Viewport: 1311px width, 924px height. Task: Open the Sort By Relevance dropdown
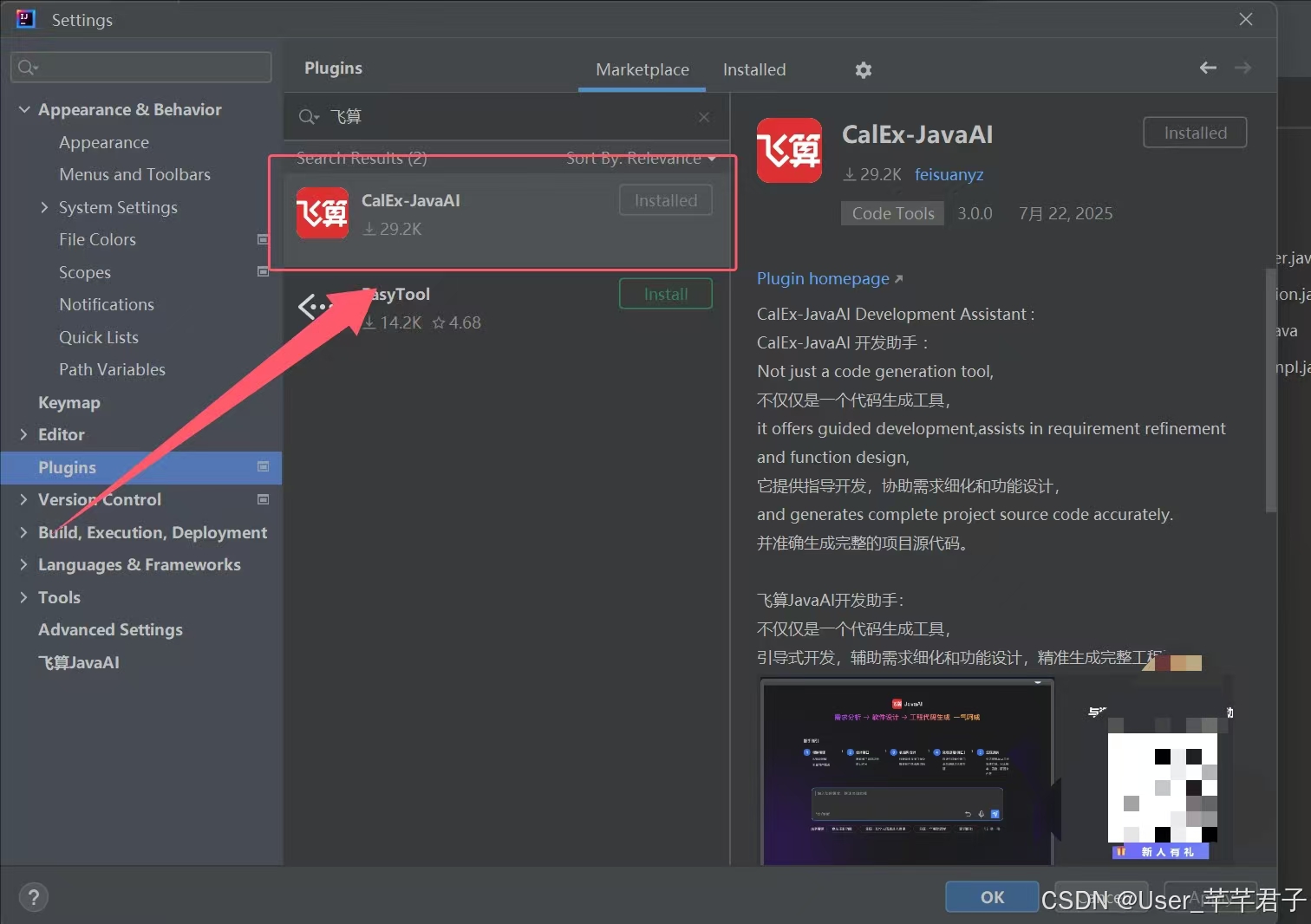[x=641, y=158]
